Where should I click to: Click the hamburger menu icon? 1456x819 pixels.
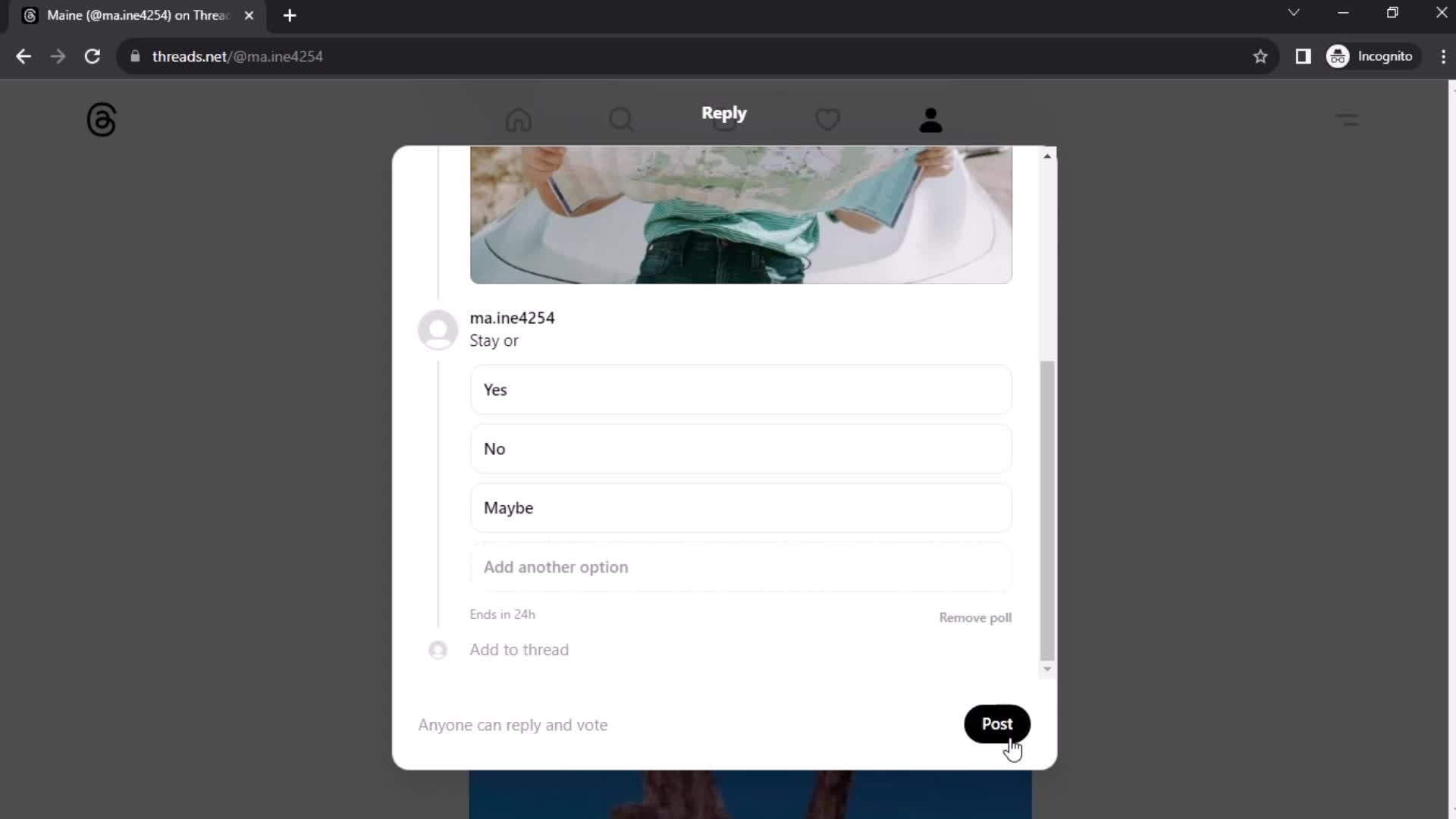(1346, 119)
